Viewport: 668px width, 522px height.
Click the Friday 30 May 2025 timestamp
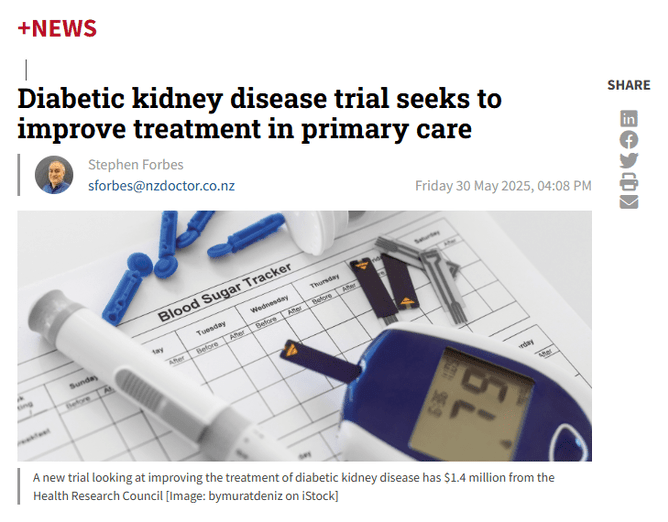click(503, 186)
